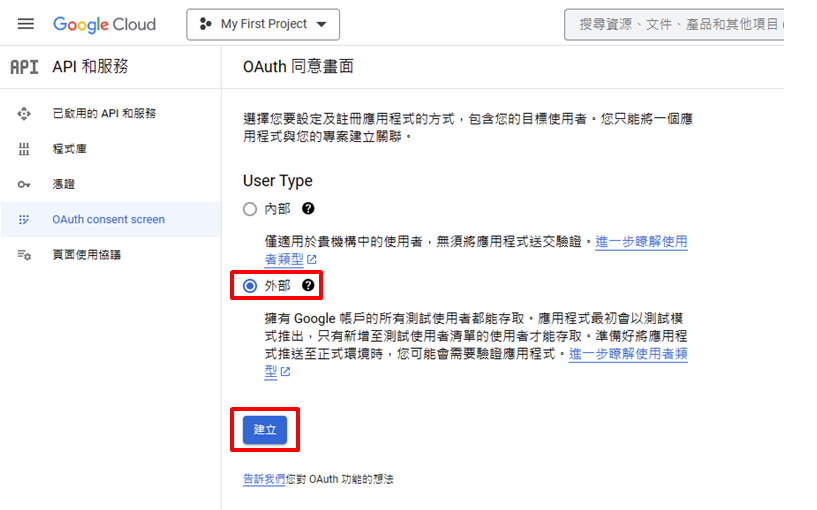817x510 pixels.
Task: Go to 已啟用的 API 和服務 page
Action: [x=104, y=114]
